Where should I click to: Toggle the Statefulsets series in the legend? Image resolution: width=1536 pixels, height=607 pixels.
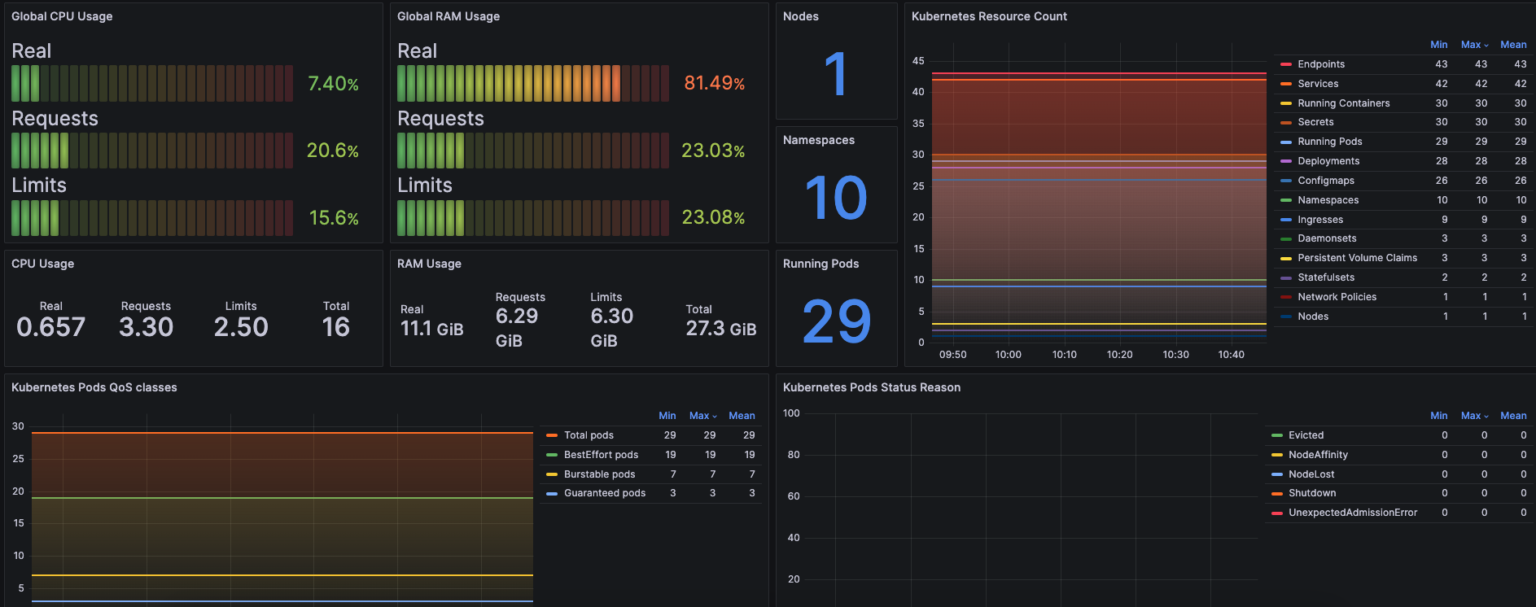coord(1326,278)
